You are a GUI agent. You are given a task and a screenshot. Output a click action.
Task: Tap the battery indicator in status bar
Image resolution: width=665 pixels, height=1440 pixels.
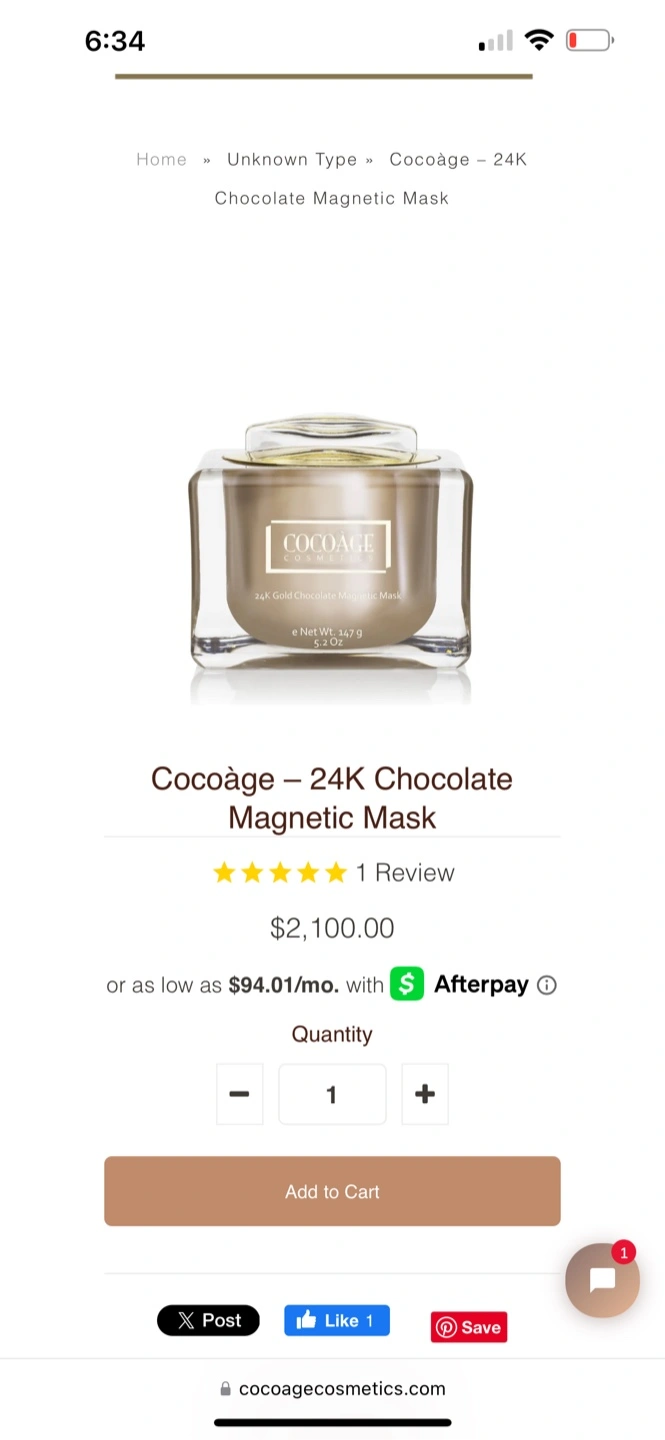click(x=590, y=41)
